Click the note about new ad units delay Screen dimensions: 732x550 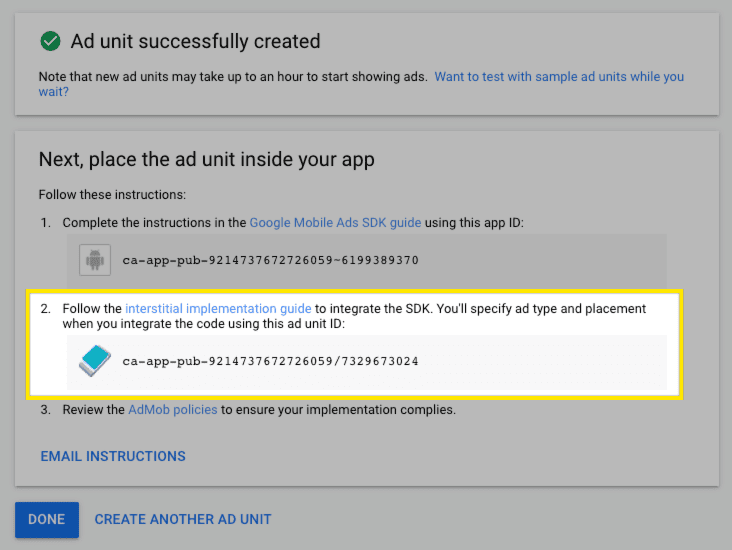(x=232, y=77)
